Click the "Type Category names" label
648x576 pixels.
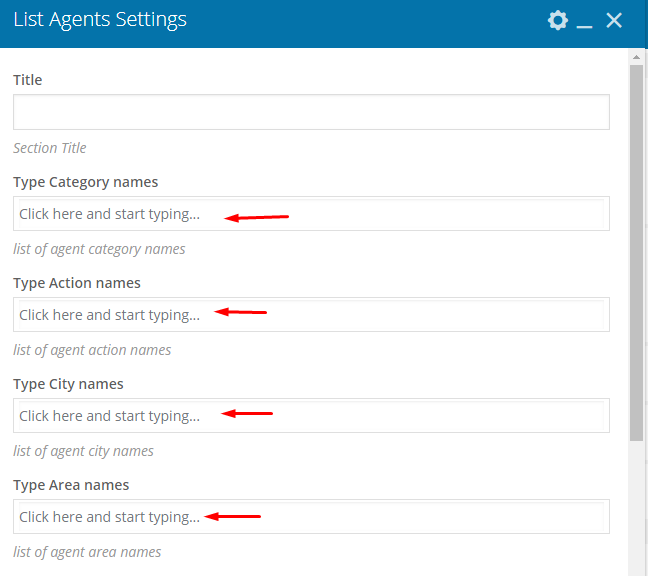[x=86, y=182]
